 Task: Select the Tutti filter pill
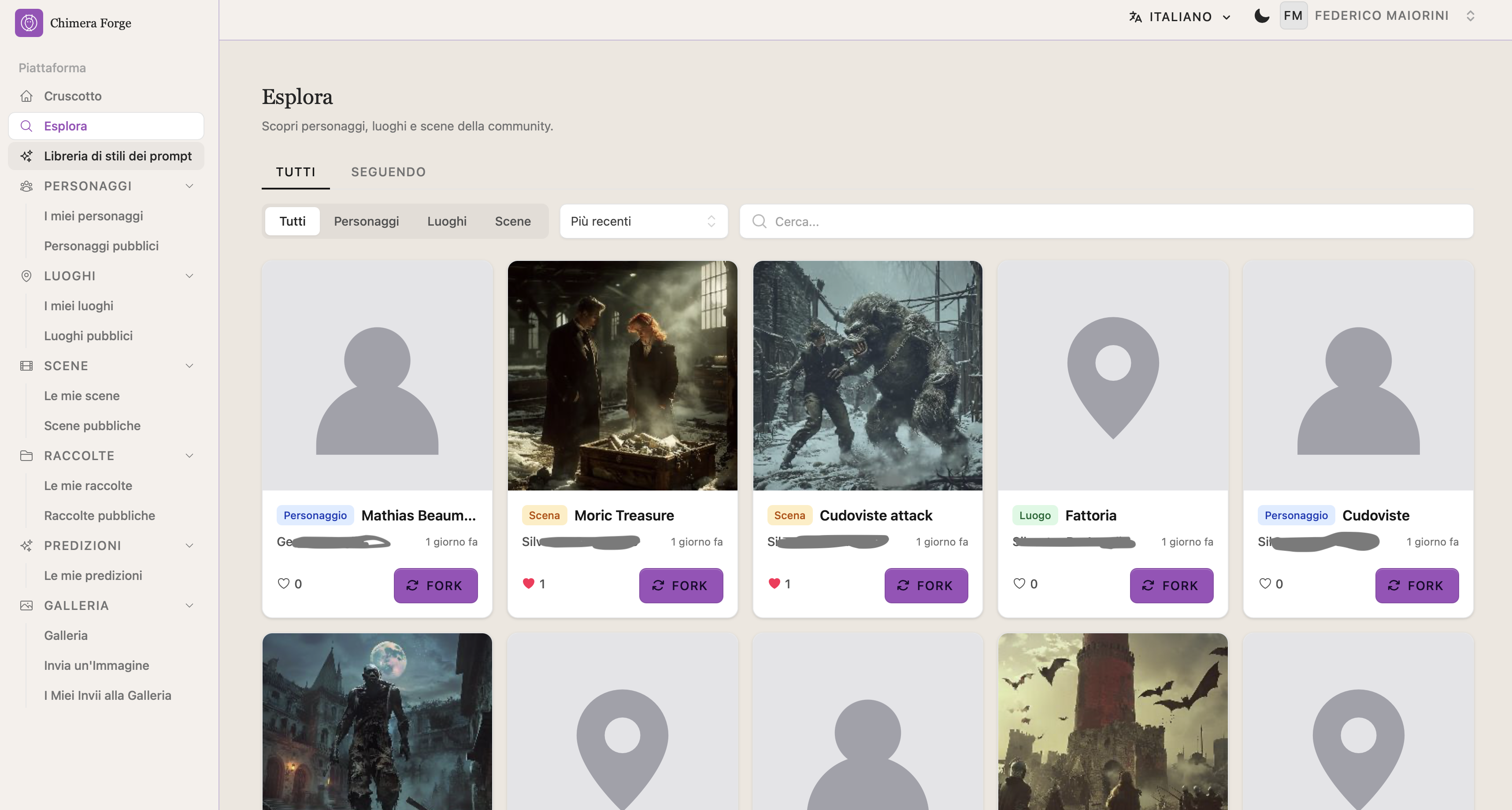292,221
